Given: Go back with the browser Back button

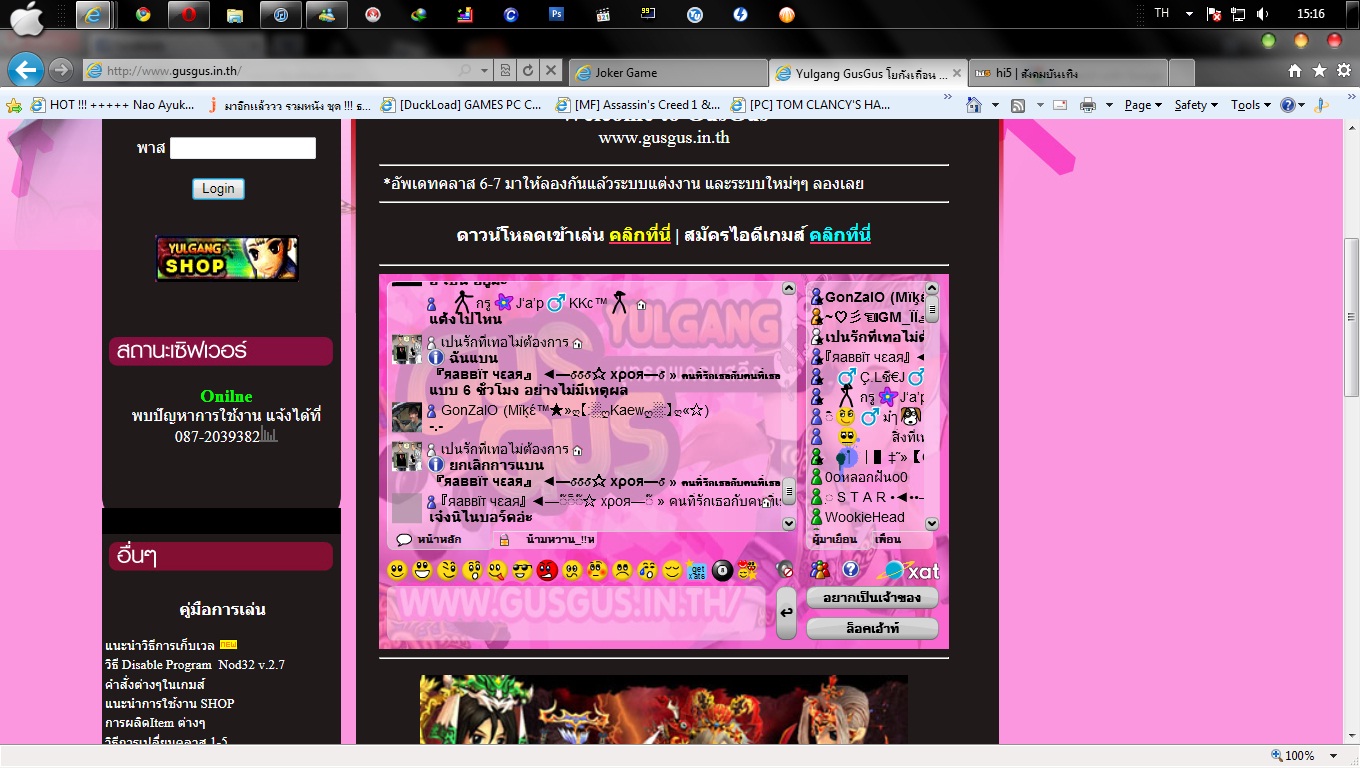Looking at the screenshot, I should 25,70.
